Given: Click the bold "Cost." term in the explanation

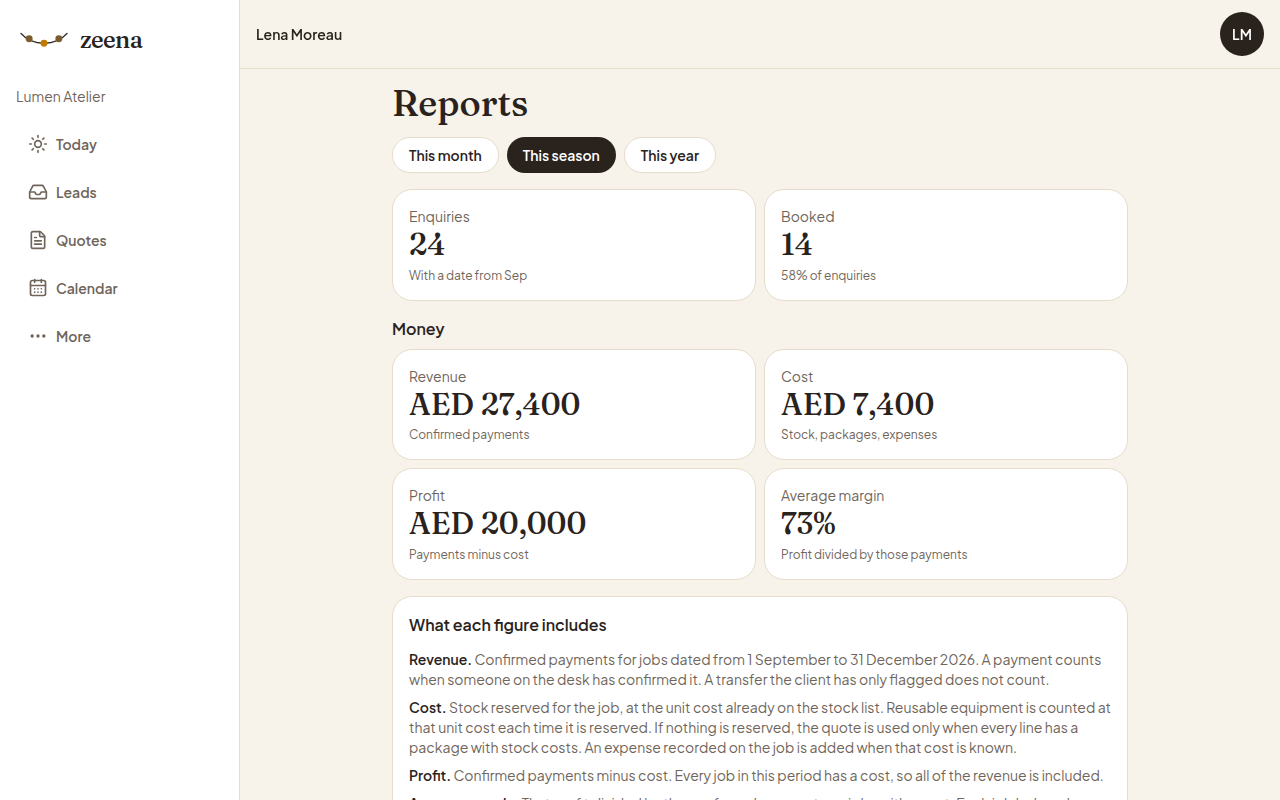Looking at the screenshot, I should pyautogui.click(x=427, y=708).
